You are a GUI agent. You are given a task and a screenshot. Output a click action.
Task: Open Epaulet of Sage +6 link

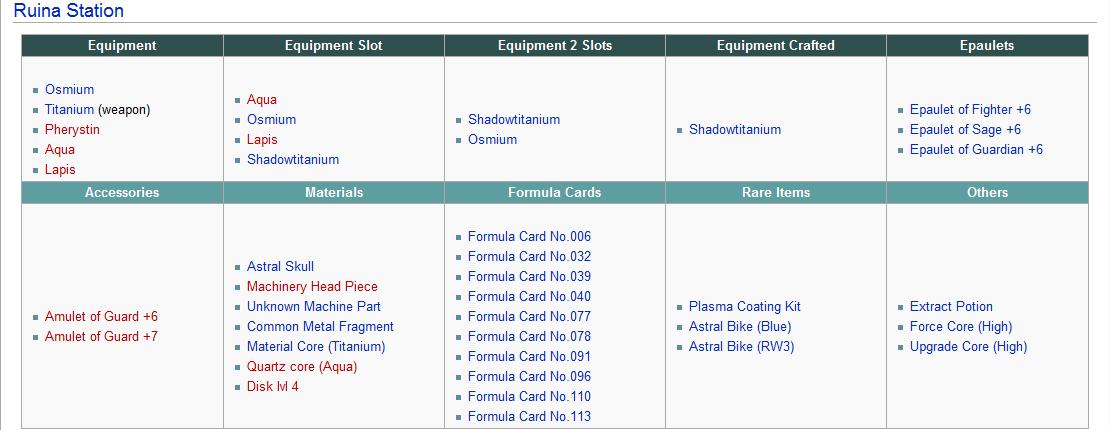[966, 130]
